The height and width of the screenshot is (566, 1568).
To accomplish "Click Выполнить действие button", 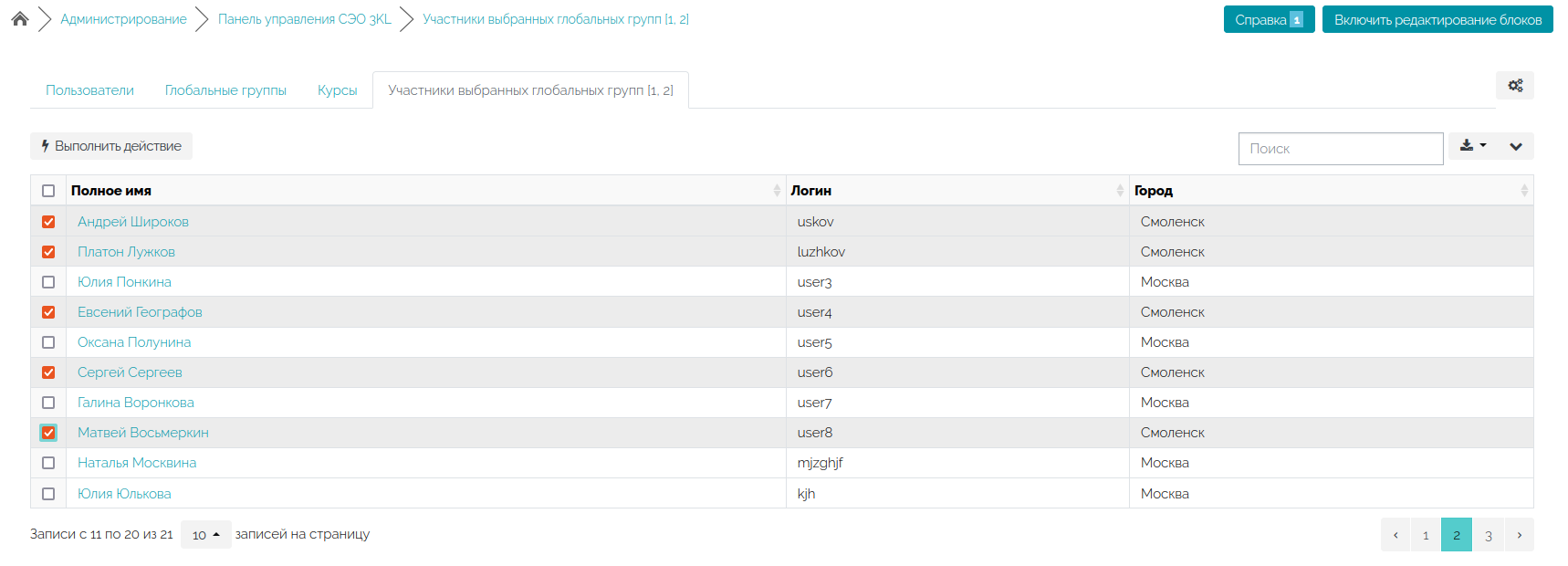I will (x=111, y=146).
